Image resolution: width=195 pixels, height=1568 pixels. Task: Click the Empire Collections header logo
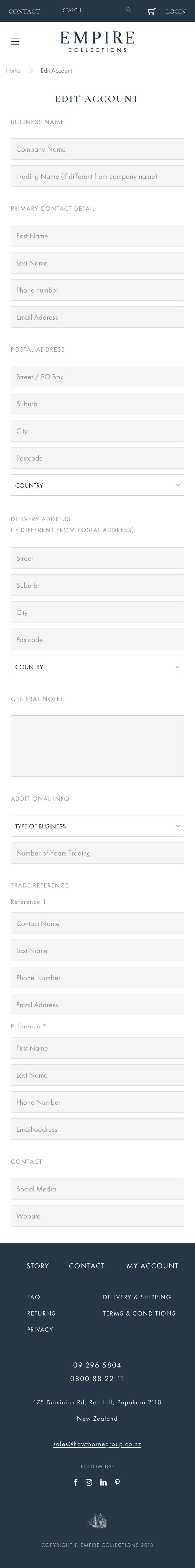pos(97,41)
